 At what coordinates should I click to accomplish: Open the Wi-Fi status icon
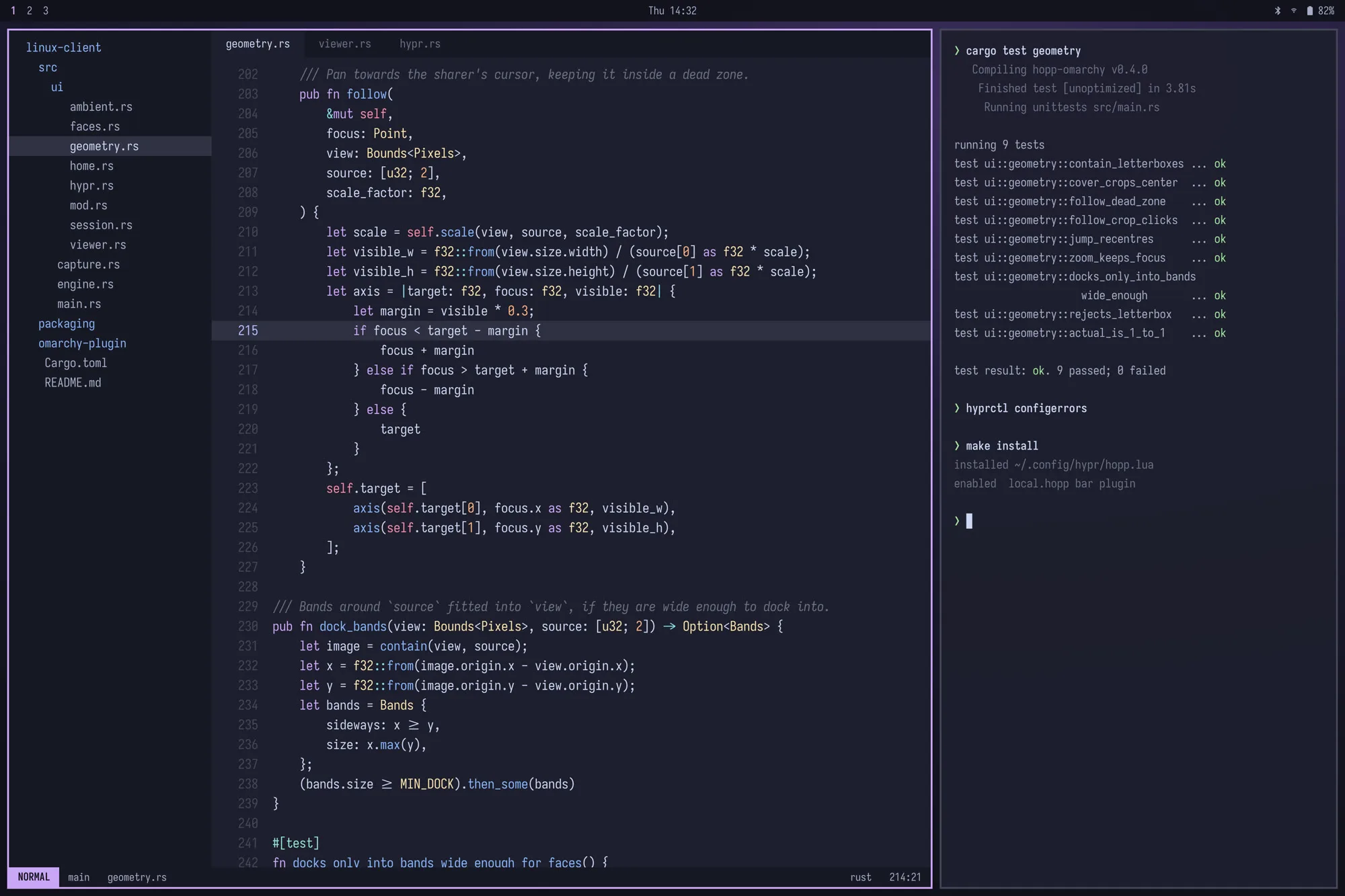1293,11
